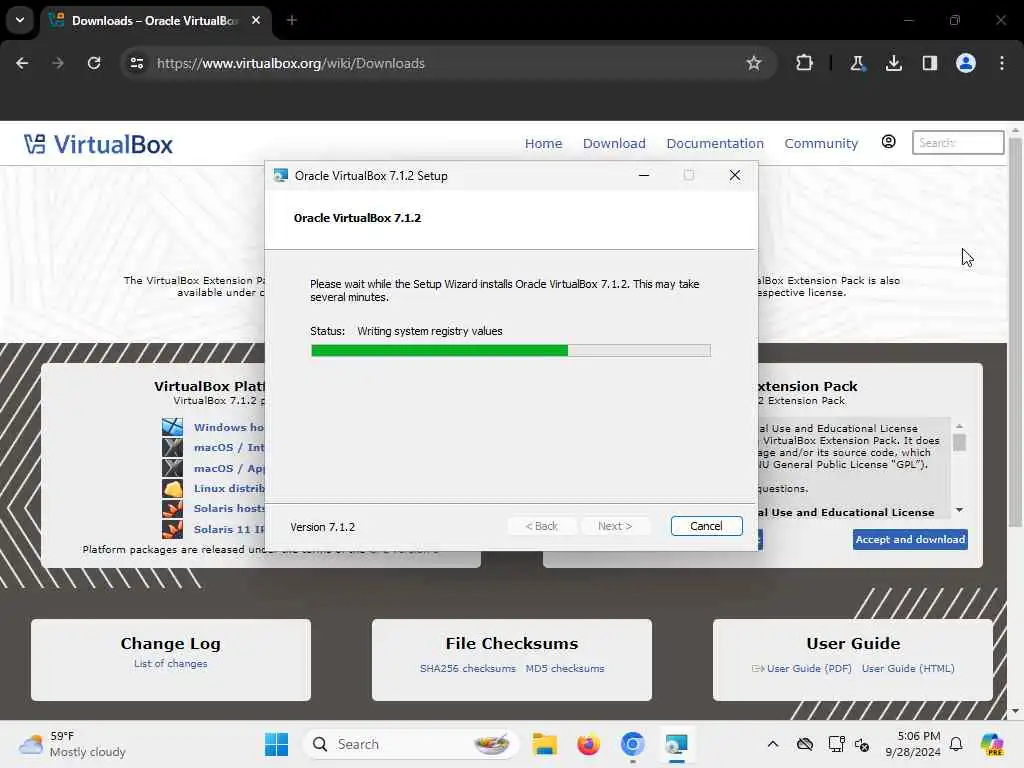Click the Linux distributions icon
1024x768 pixels.
pyautogui.click(x=172, y=488)
